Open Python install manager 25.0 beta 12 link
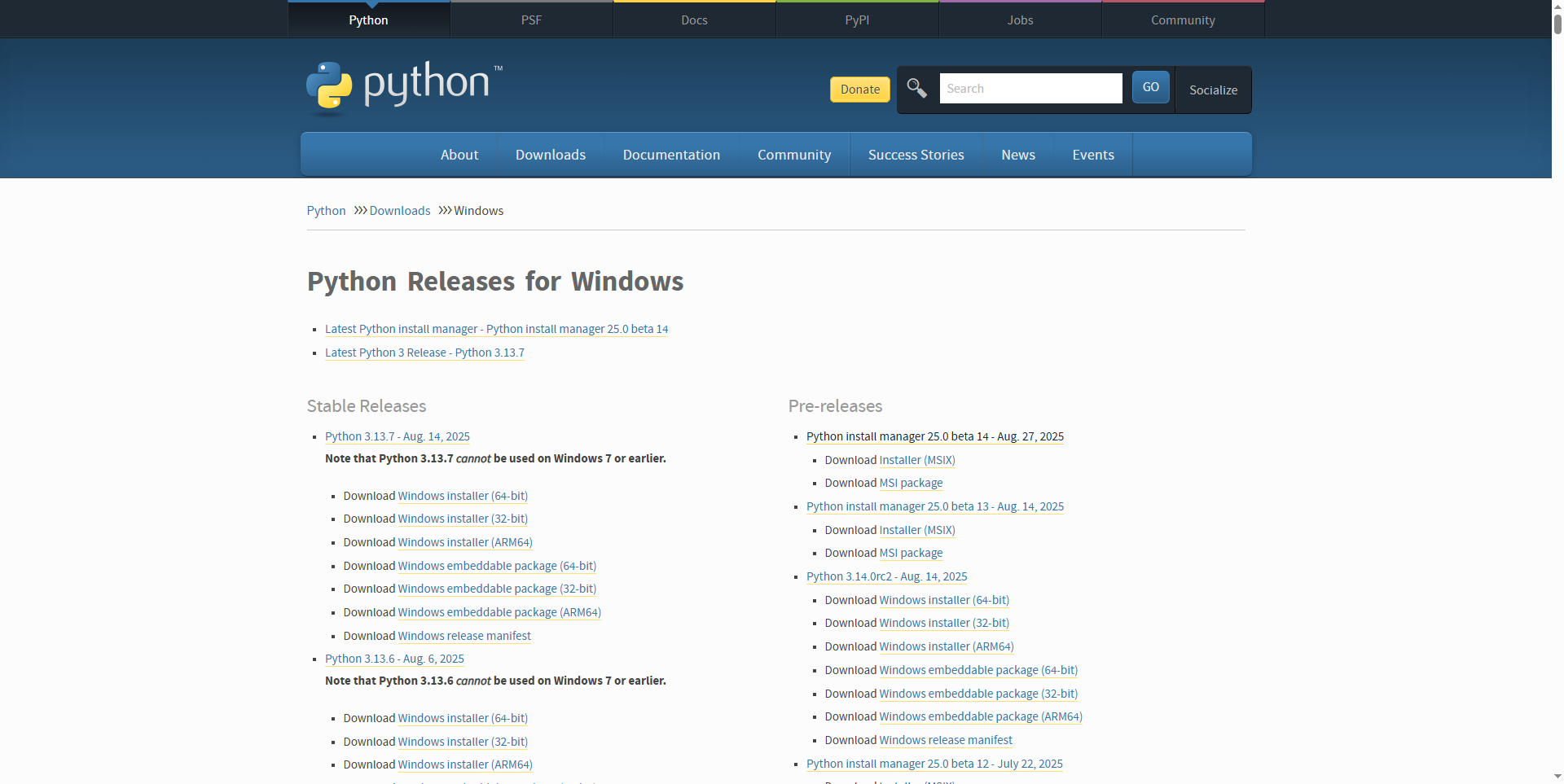Screen dimensions: 1564x784 pos(934,764)
